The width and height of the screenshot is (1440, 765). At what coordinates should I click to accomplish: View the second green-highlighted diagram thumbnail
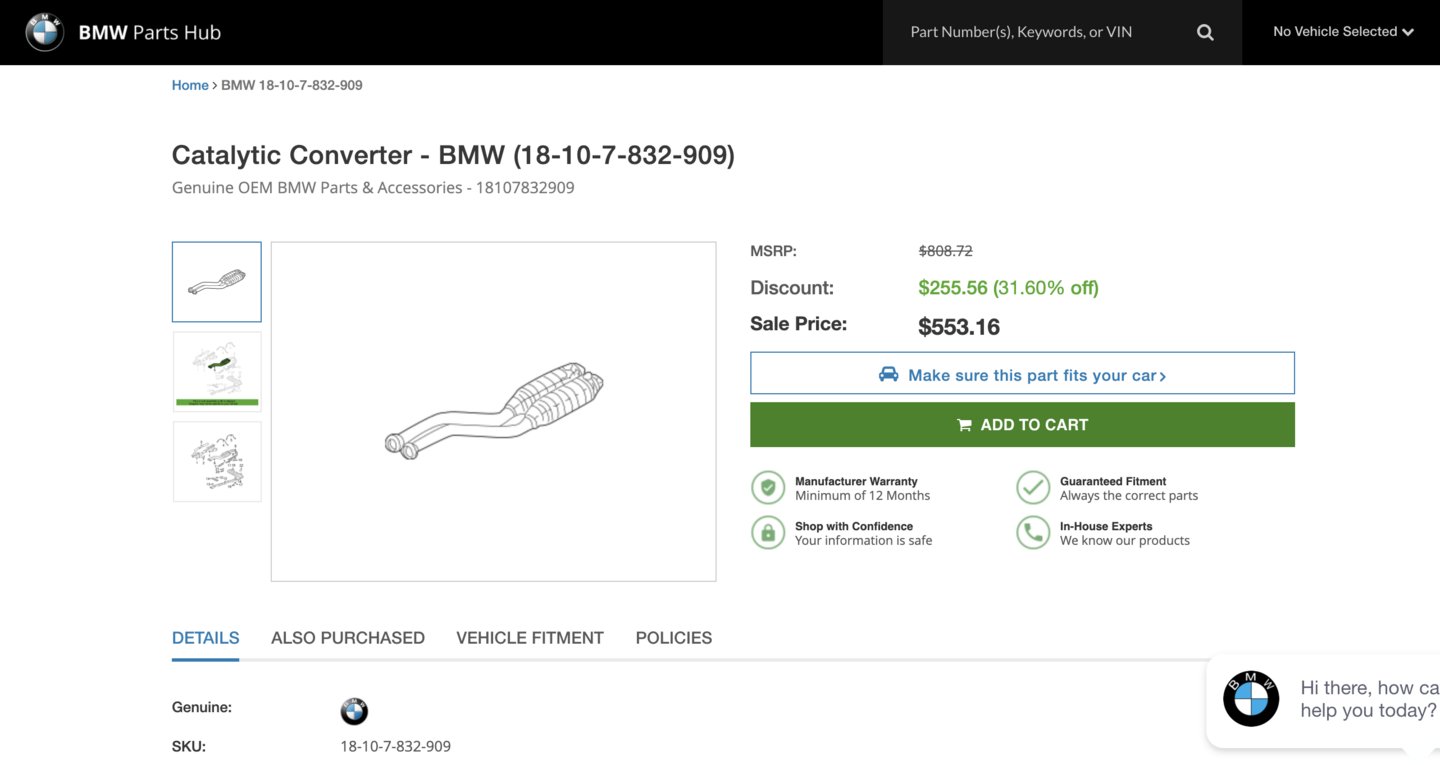tap(217, 372)
